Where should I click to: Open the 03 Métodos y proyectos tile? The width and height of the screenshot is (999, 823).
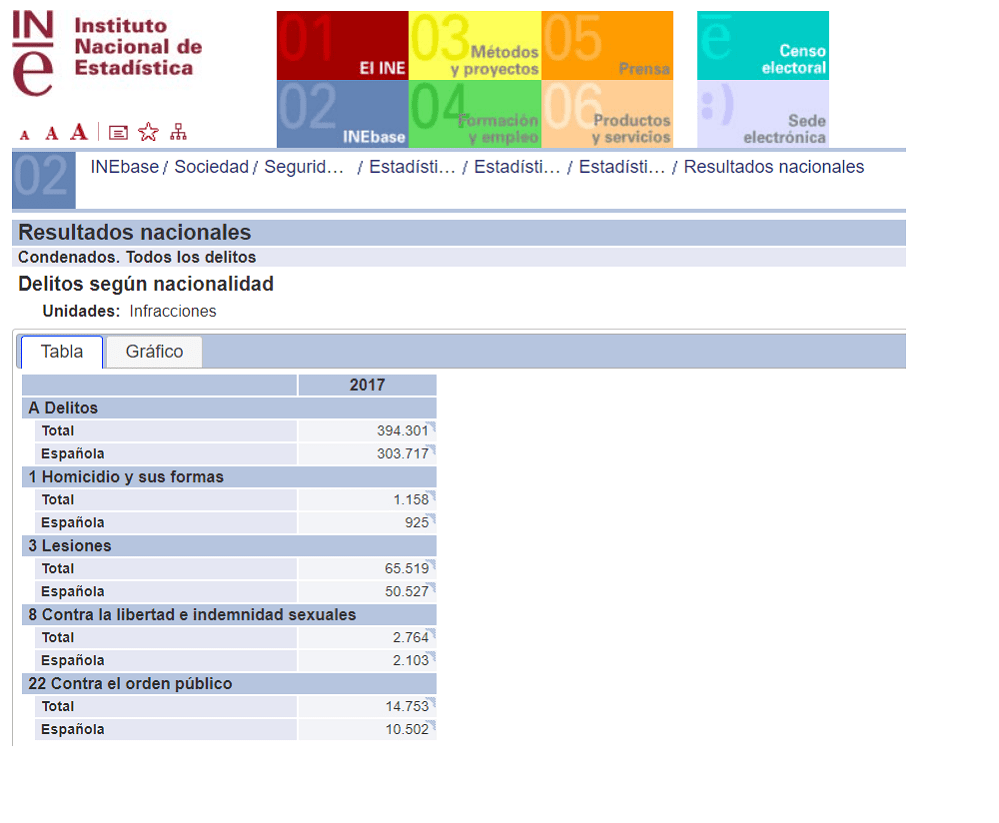pyautogui.click(x=475, y=45)
